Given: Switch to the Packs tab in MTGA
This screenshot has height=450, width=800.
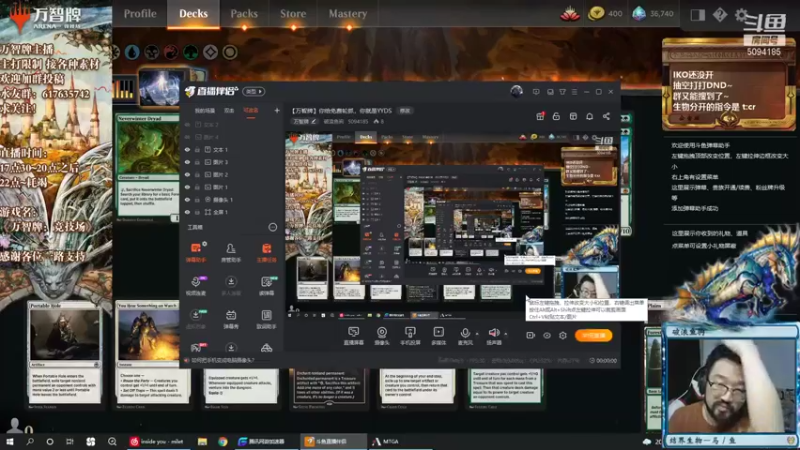Looking at the screenshot, I should pos(244,14).
